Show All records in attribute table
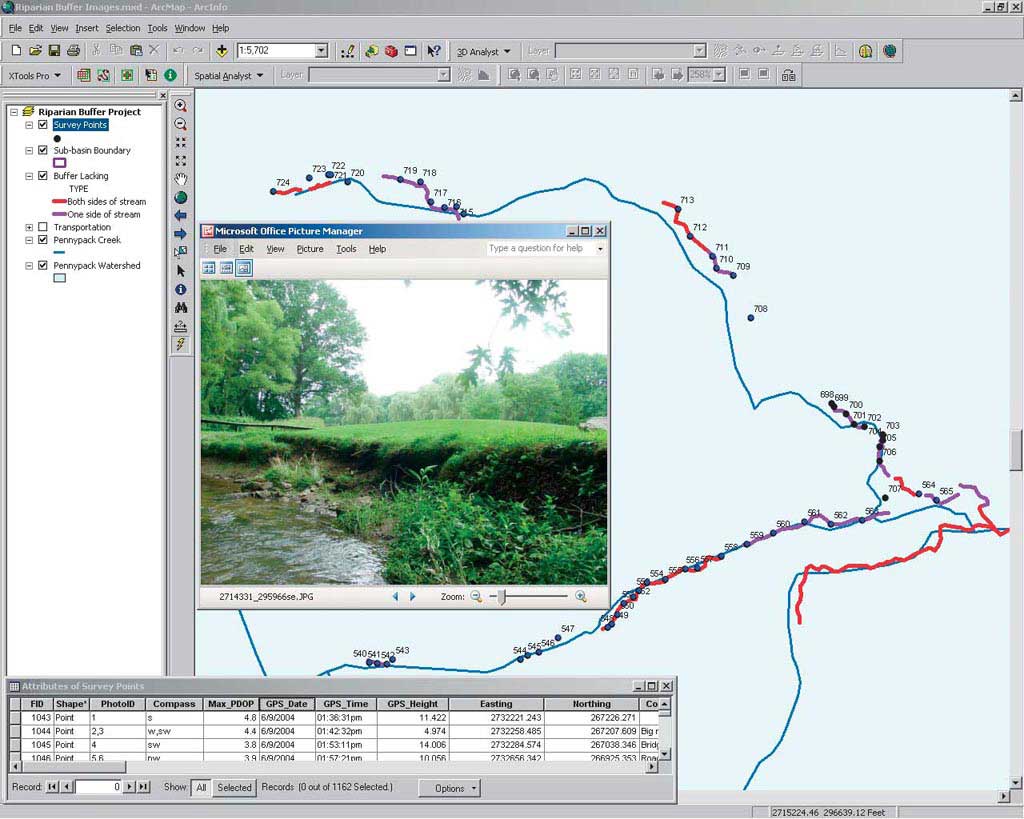Screen dimensions: 1024x819 201,788
